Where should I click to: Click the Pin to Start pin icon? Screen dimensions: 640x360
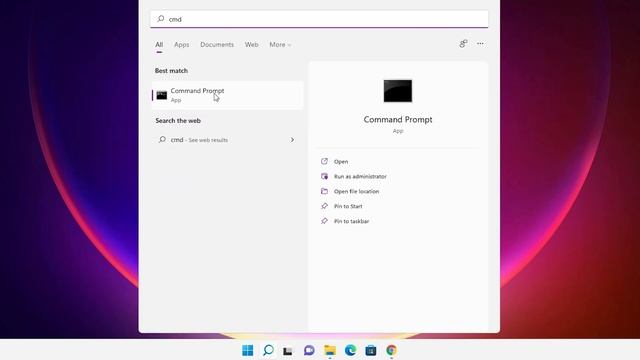tap(324, 206)
